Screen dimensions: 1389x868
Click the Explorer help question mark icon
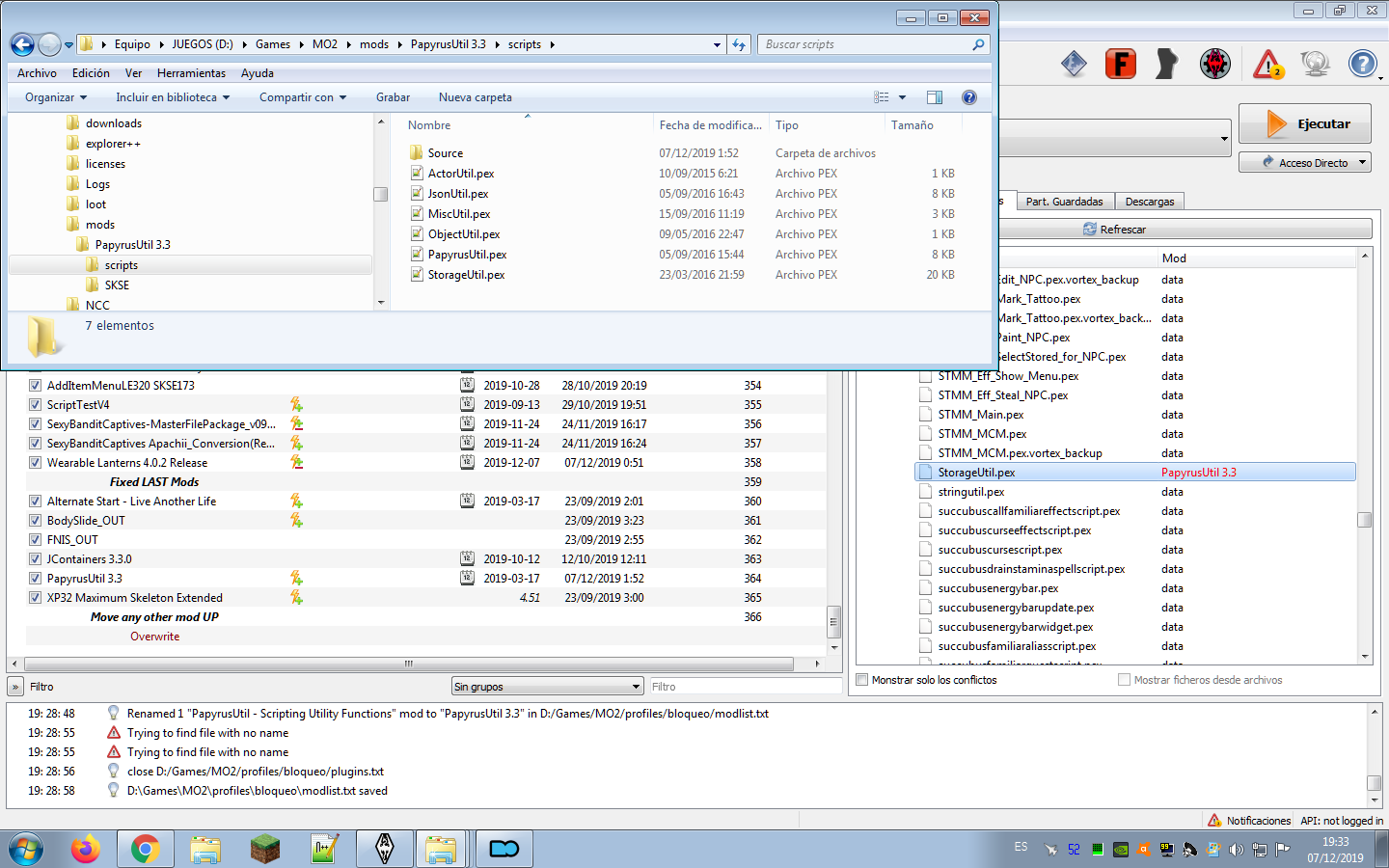969,97
